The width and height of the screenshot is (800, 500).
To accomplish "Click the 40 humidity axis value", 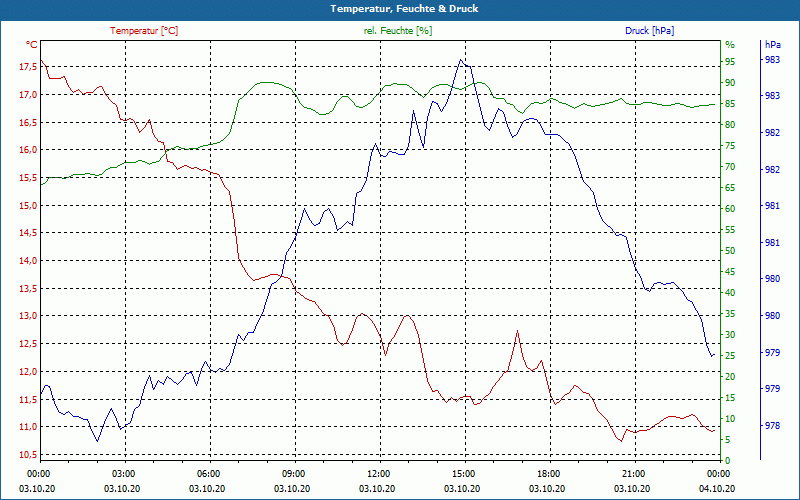I will click(x=730, y=293).
